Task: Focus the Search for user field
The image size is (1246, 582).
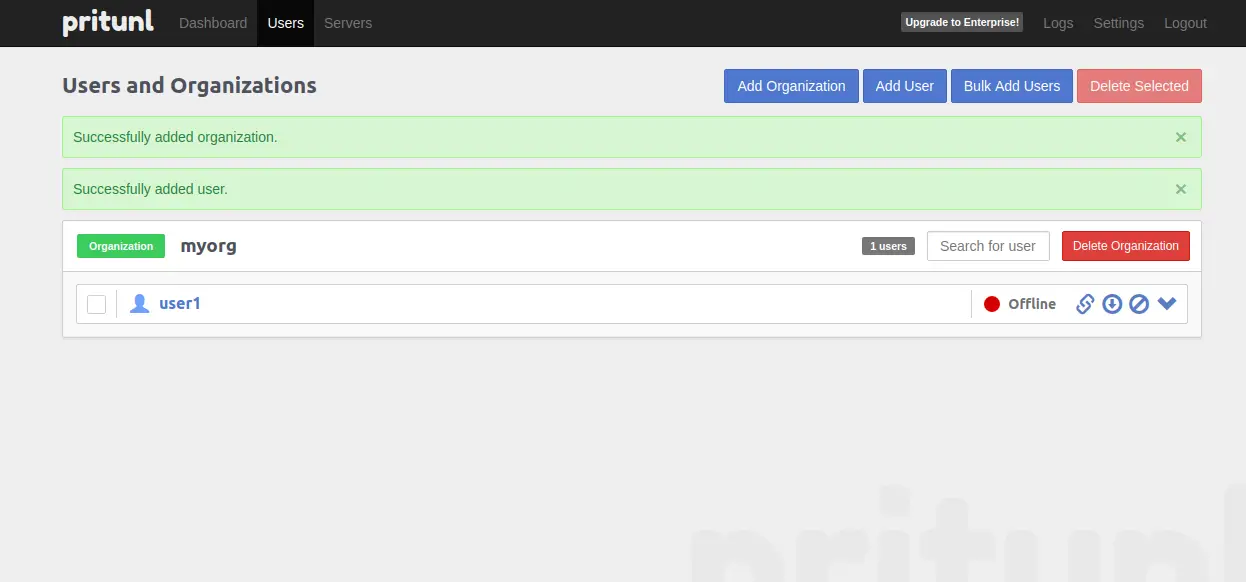Action: 988,246
